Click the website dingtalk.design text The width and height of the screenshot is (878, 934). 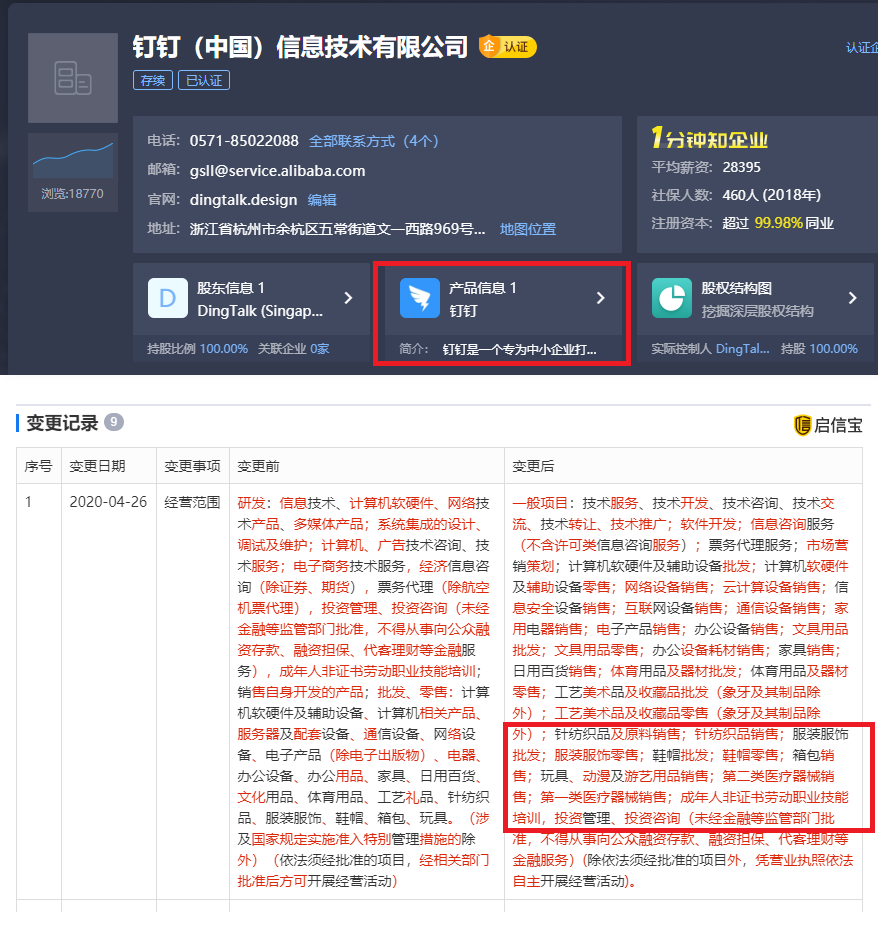point(243,200)
